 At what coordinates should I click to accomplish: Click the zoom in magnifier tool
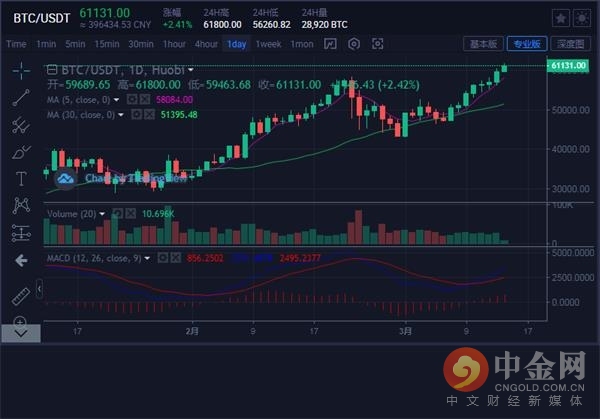(20, 320)
